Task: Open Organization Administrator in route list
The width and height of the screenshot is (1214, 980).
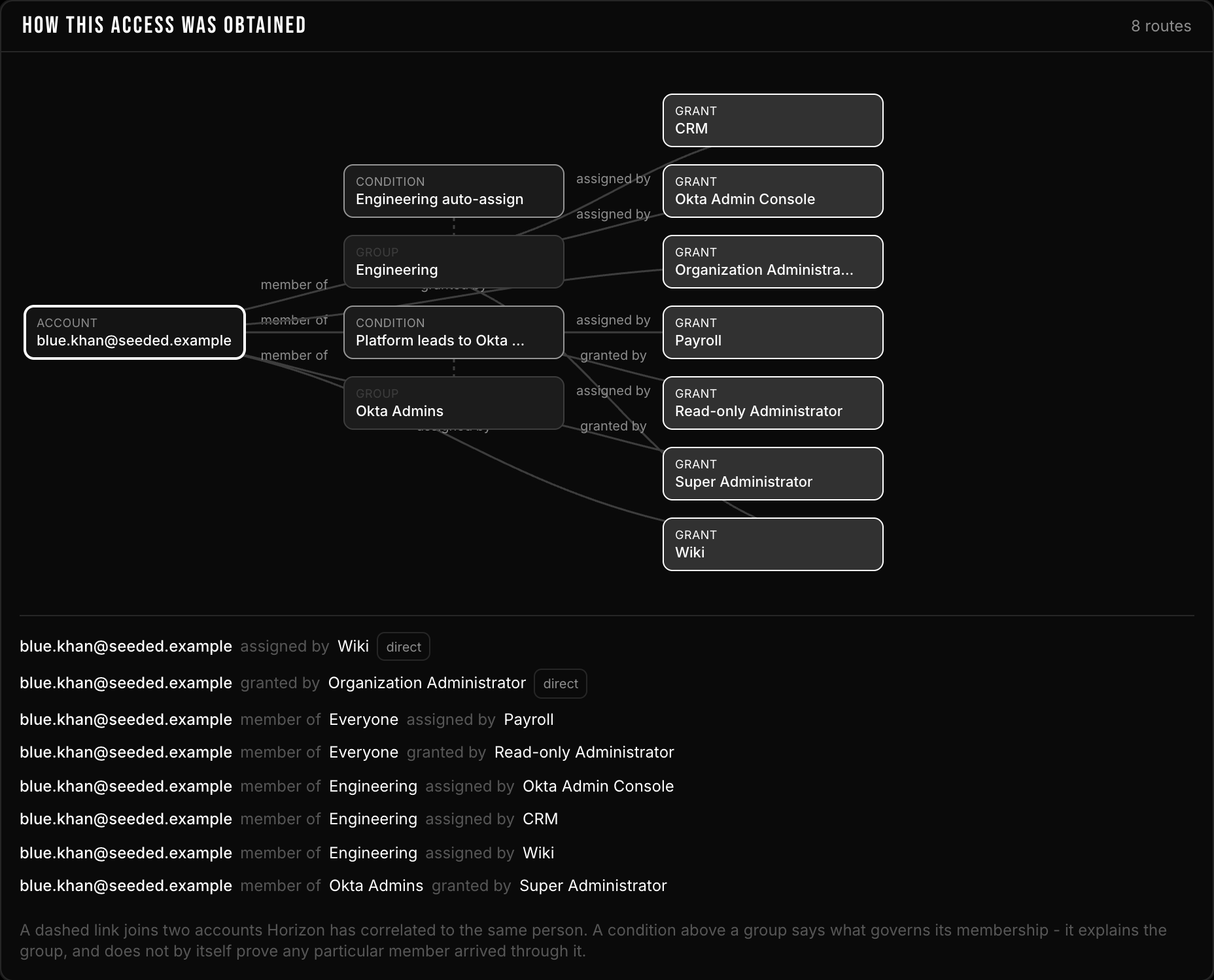Action: (x=427, y=683)
